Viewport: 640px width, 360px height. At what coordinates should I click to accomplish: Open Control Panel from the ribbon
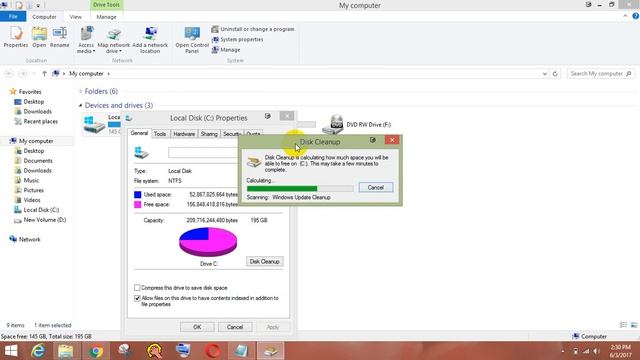pos(192,40)
